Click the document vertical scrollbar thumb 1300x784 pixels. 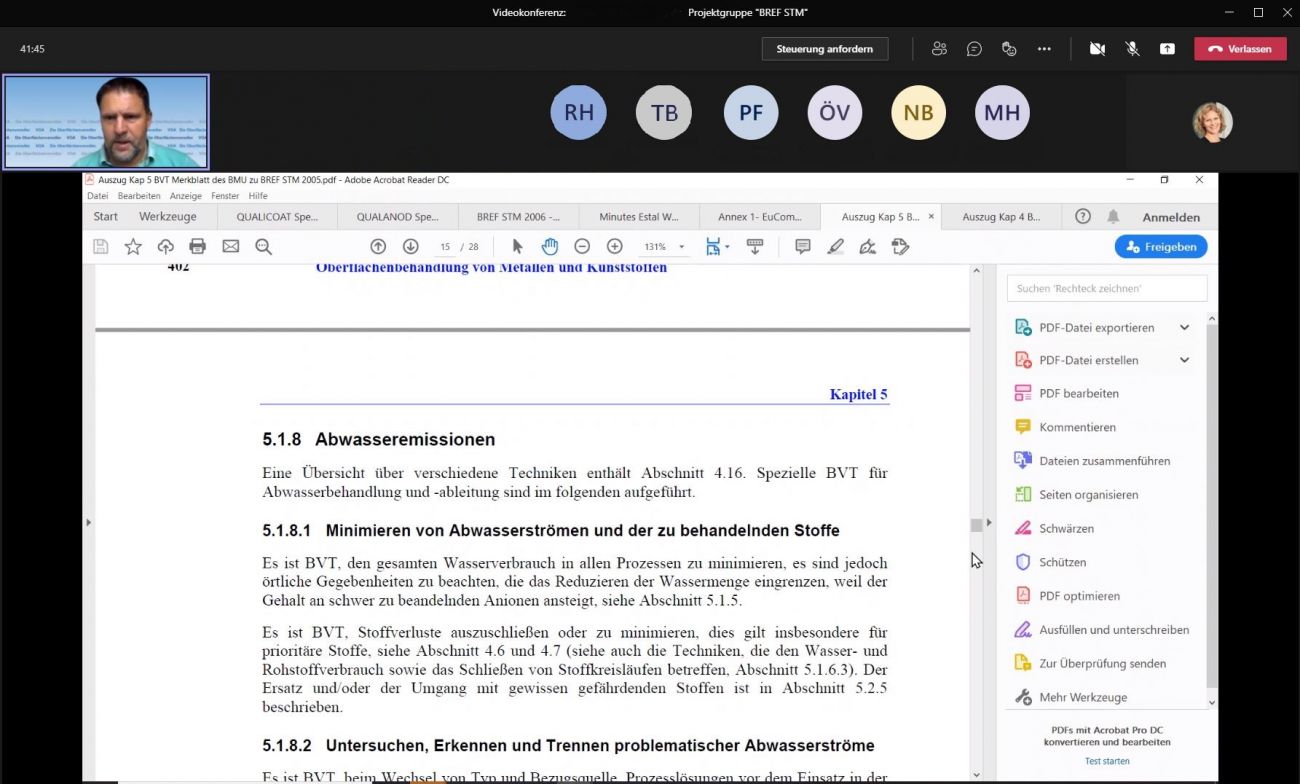coord(977,525)
